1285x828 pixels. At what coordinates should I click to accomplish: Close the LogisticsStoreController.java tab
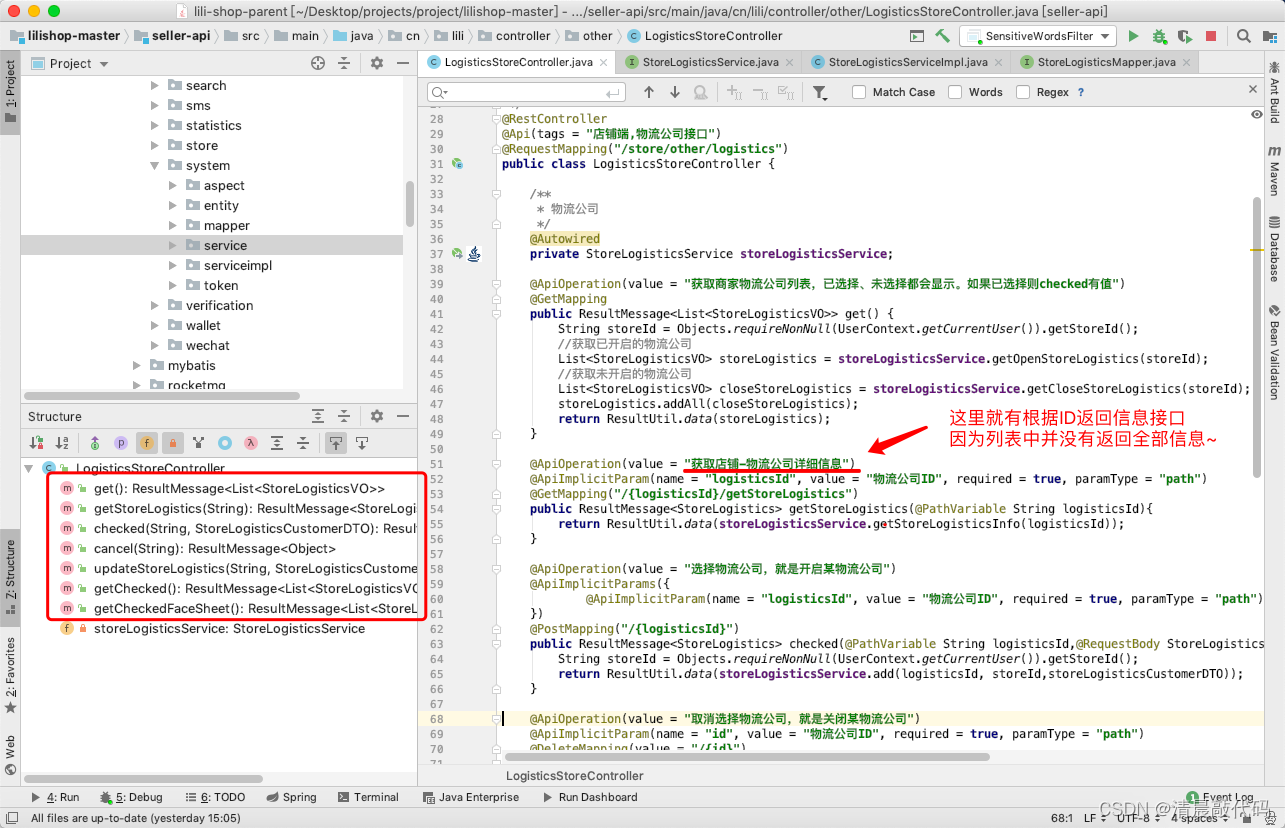[x=605, y=62]
